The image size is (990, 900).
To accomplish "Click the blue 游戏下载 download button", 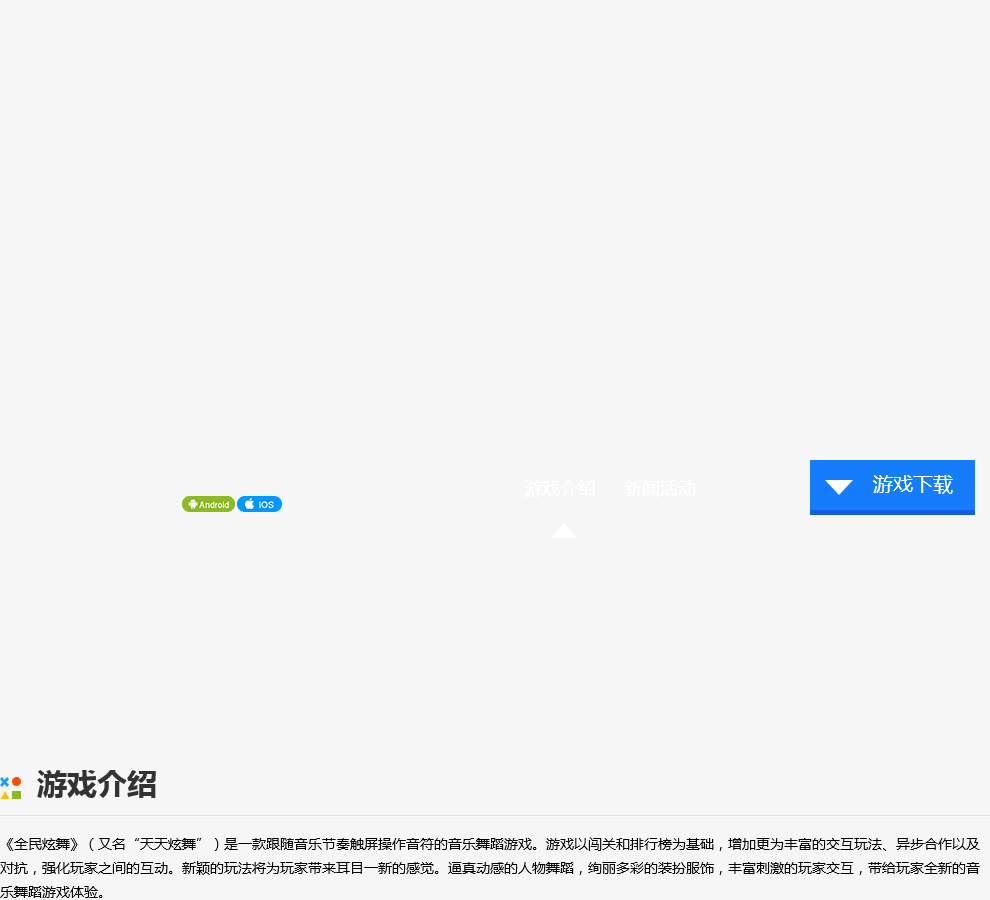I will click(892, 487).
